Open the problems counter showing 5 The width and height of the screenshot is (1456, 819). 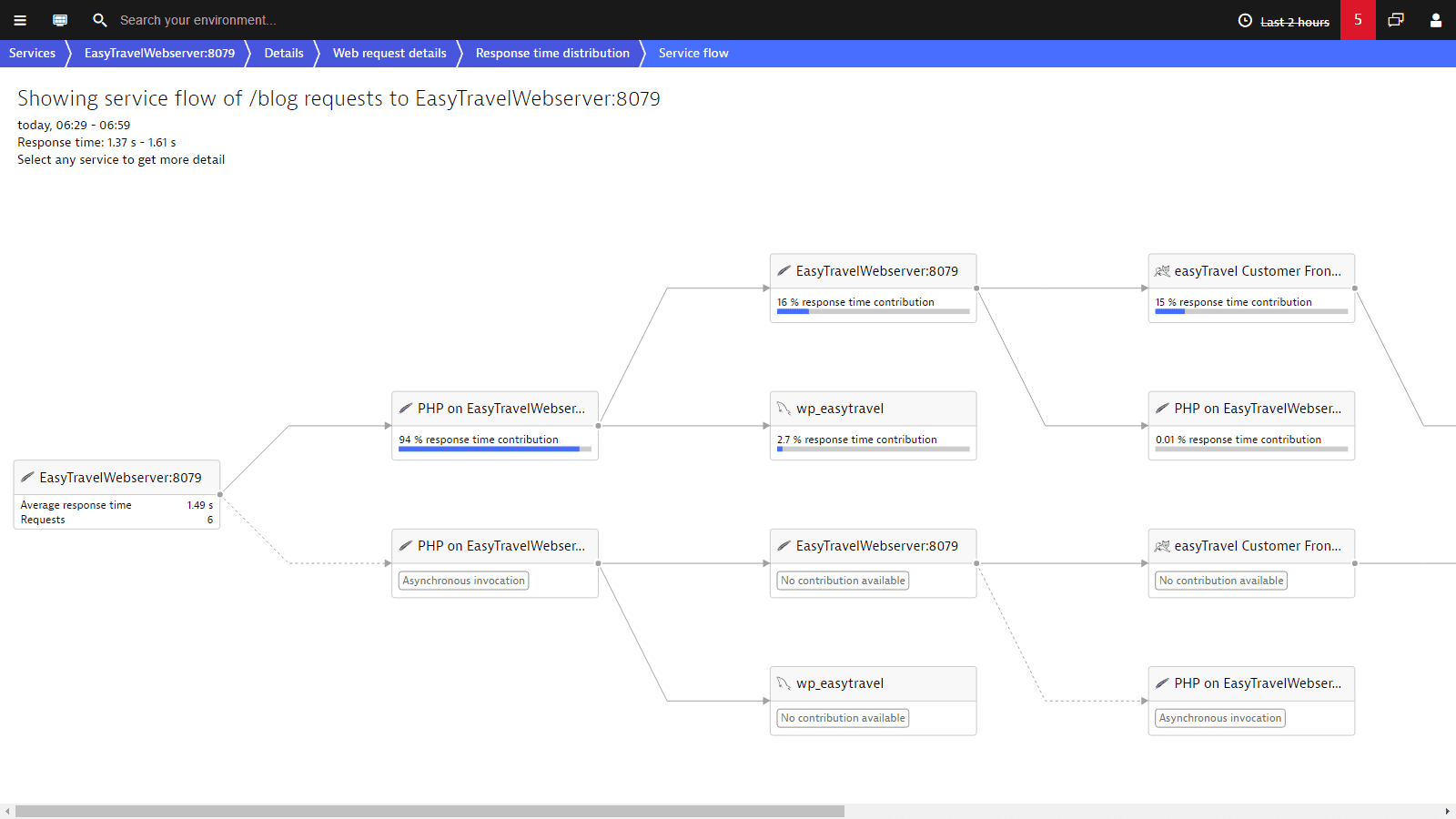coord(1358,20)
